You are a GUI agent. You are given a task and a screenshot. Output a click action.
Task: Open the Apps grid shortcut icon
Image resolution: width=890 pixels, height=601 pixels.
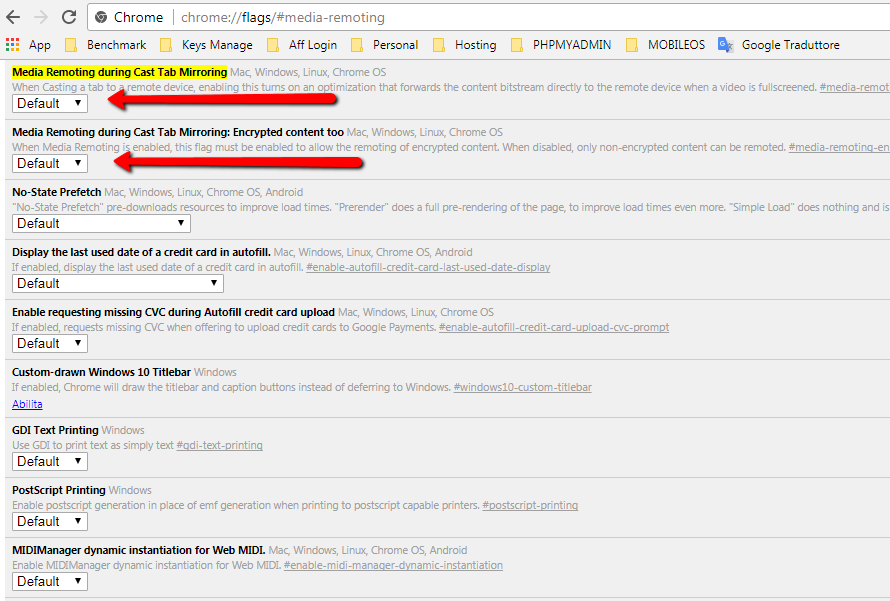point(12,44)
